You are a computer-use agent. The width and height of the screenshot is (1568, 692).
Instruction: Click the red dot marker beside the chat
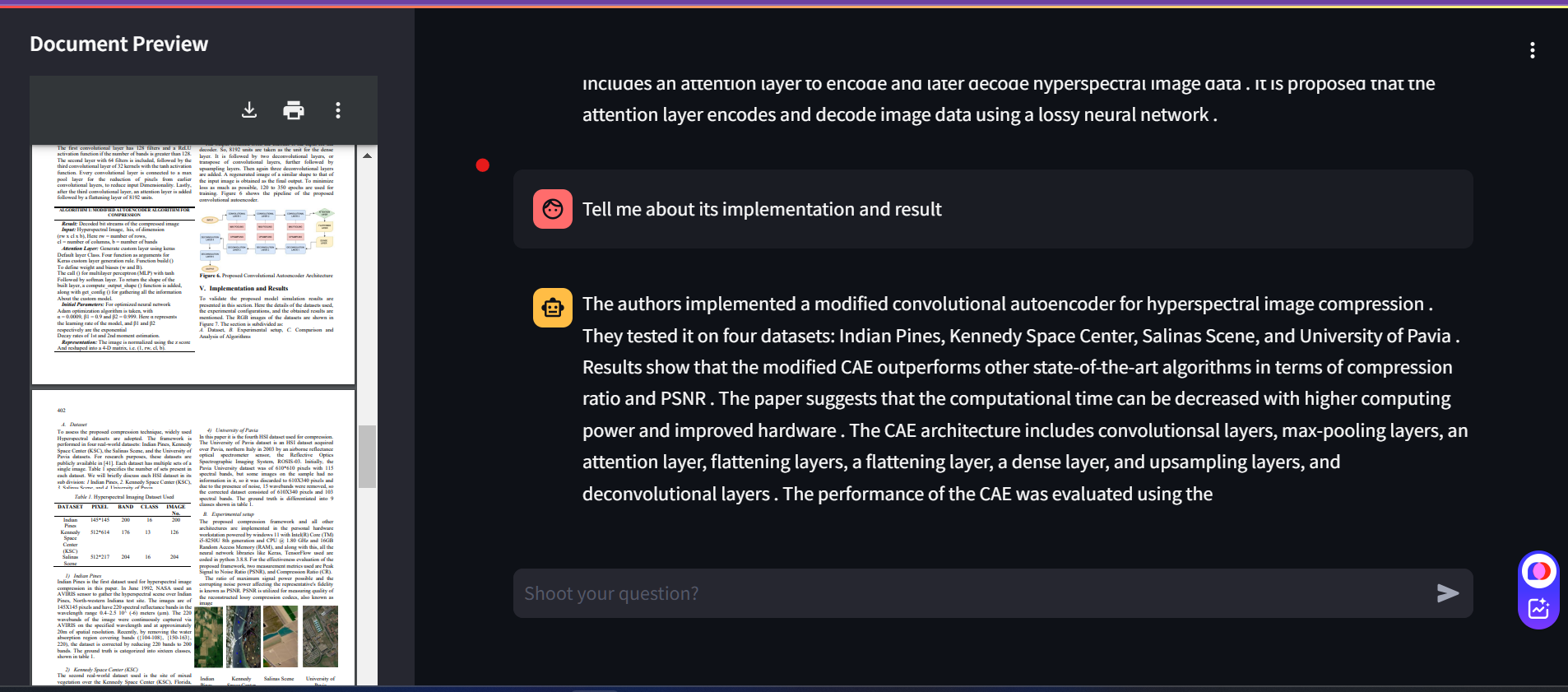(x=483, y=165)
